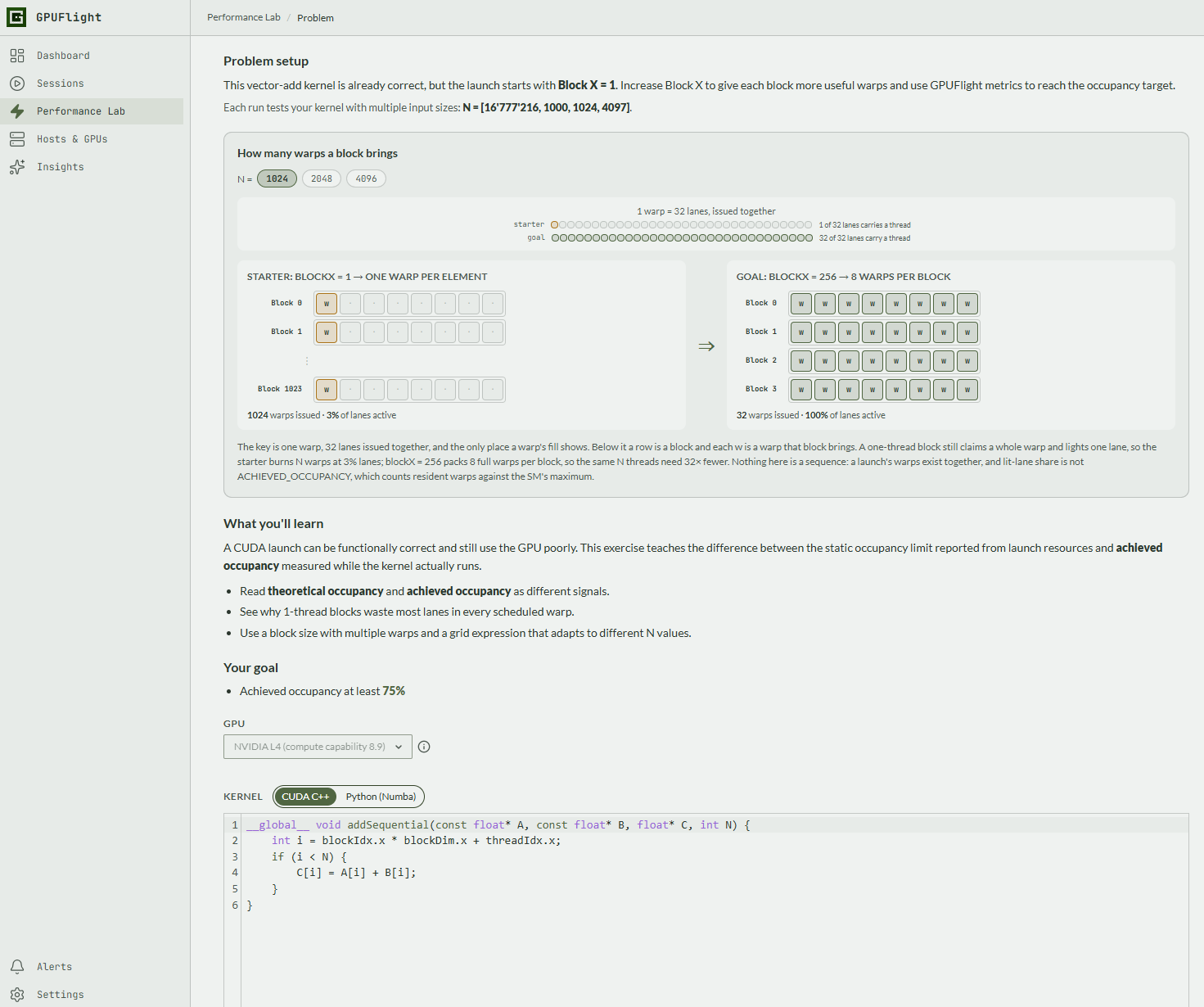This screenshot has height=1007, width=1204.
Task: Open Dashboard via its grid icon
Action: [x=17, y=56]
